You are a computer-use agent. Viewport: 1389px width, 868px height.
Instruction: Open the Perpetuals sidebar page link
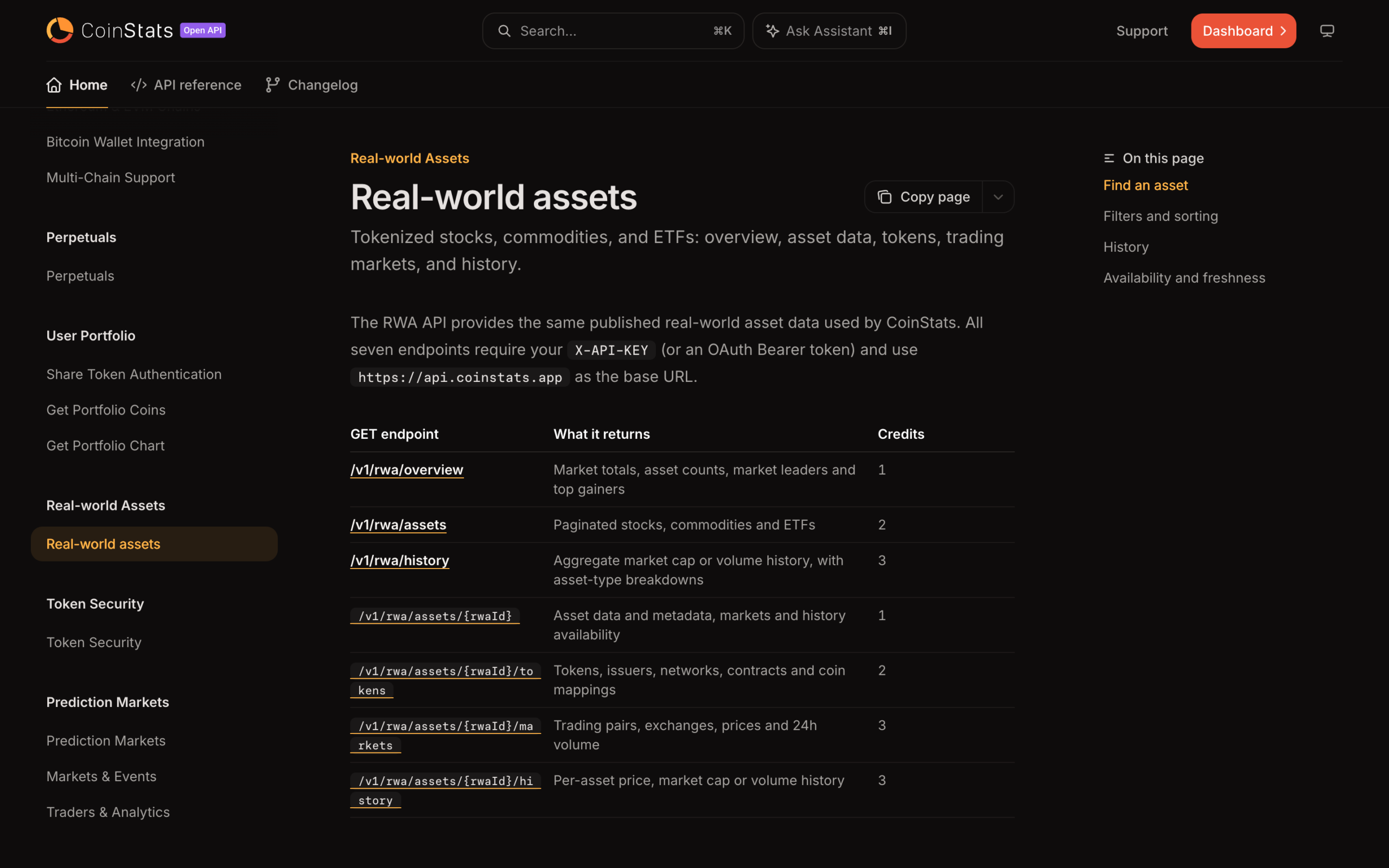point(80,276)
